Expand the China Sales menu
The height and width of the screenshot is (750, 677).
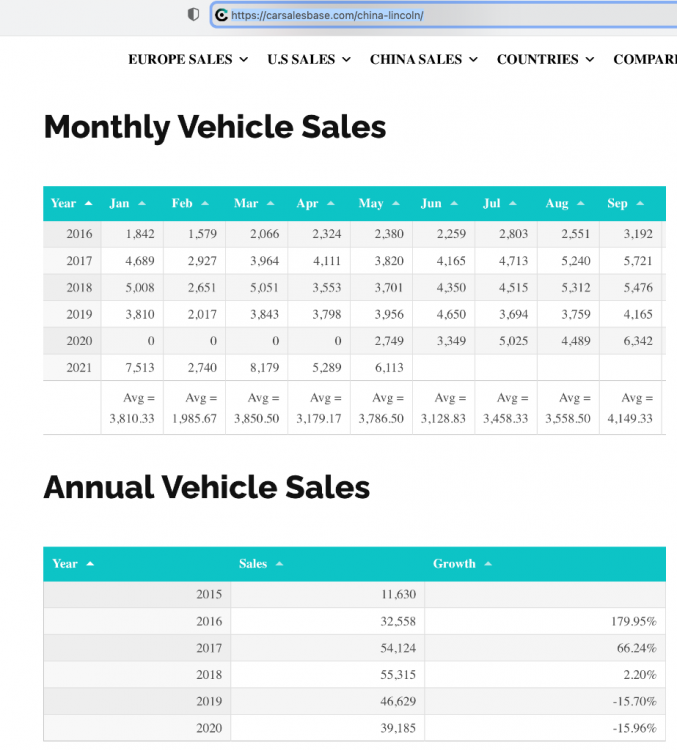pos(424,59)
